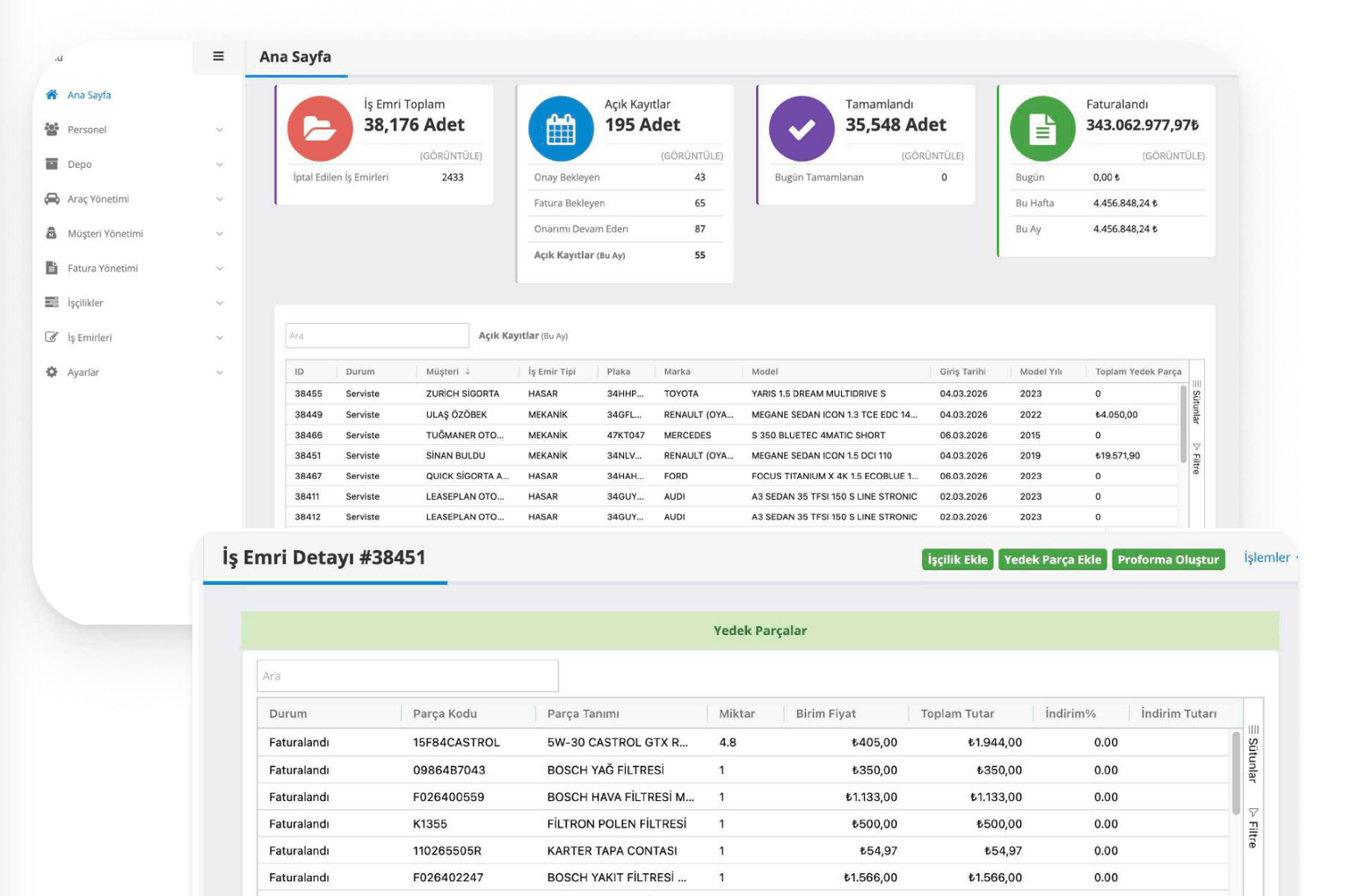Image resolution: width=1350 pixels, height=896 pixels.
Task: Click the Ana Sayfa home icon in sidebar
Action: [x=52, y=95]
